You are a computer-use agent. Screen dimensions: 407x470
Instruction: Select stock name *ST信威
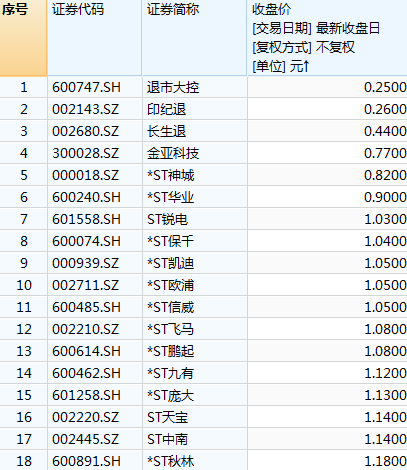(170, 307)
